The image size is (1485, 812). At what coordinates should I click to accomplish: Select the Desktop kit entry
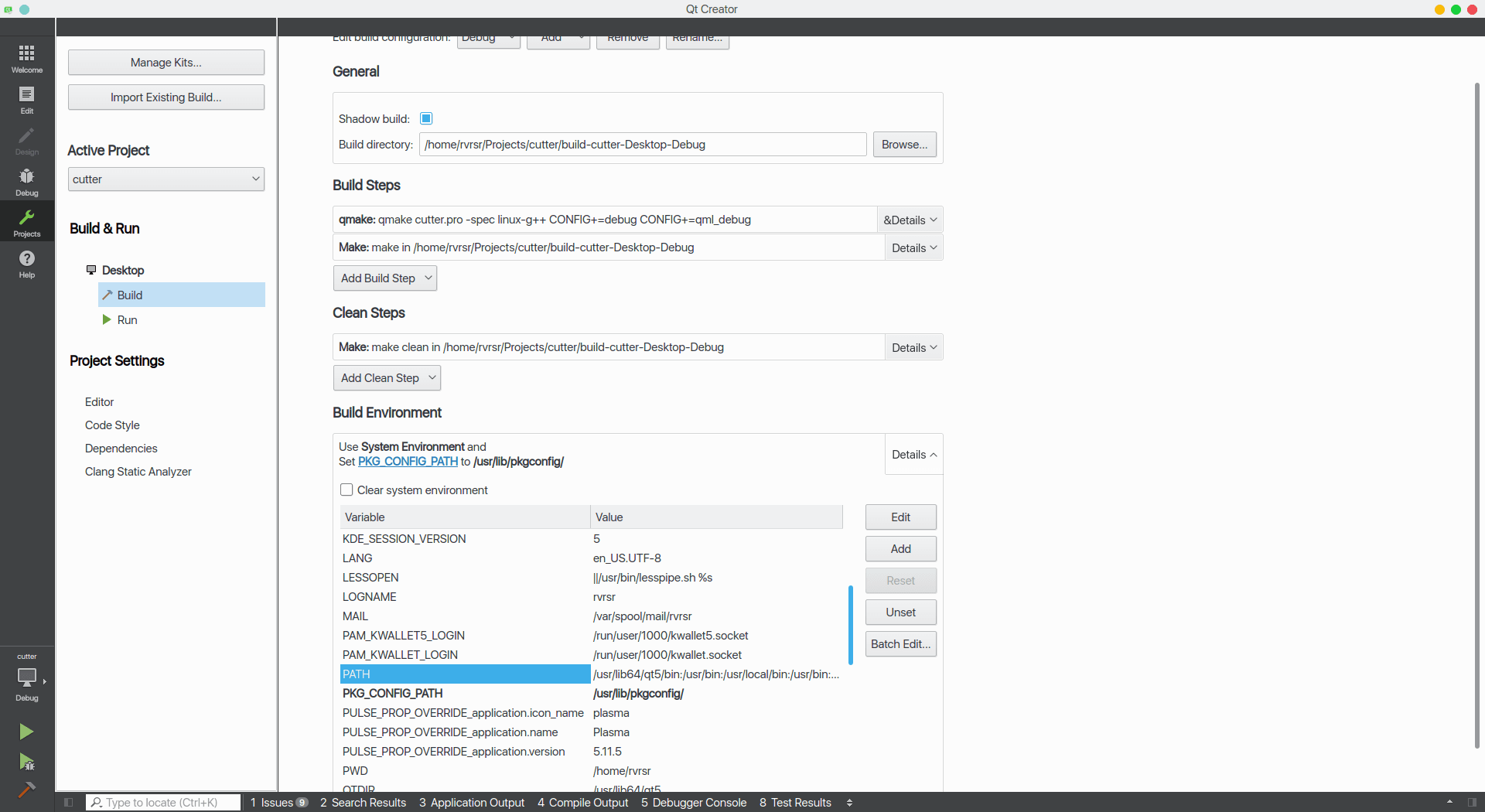123,270
